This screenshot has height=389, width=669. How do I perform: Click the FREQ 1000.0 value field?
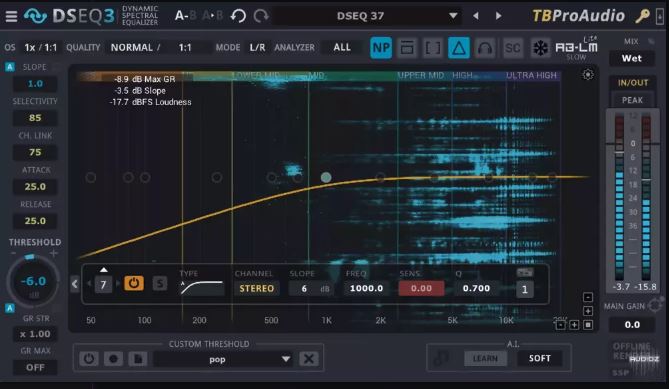[366, 288]
